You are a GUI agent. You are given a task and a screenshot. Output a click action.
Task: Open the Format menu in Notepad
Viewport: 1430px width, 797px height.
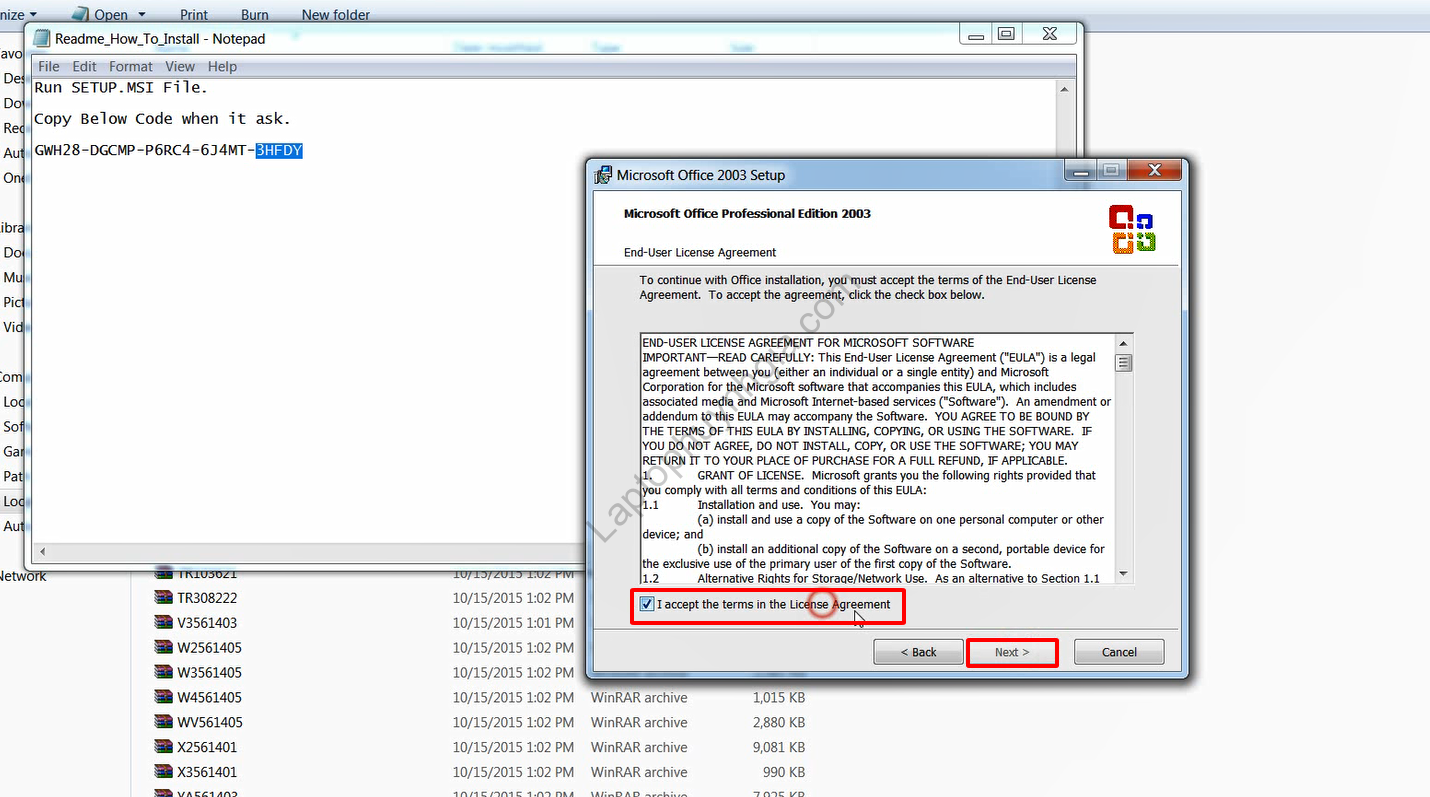(x=131, y=66)
